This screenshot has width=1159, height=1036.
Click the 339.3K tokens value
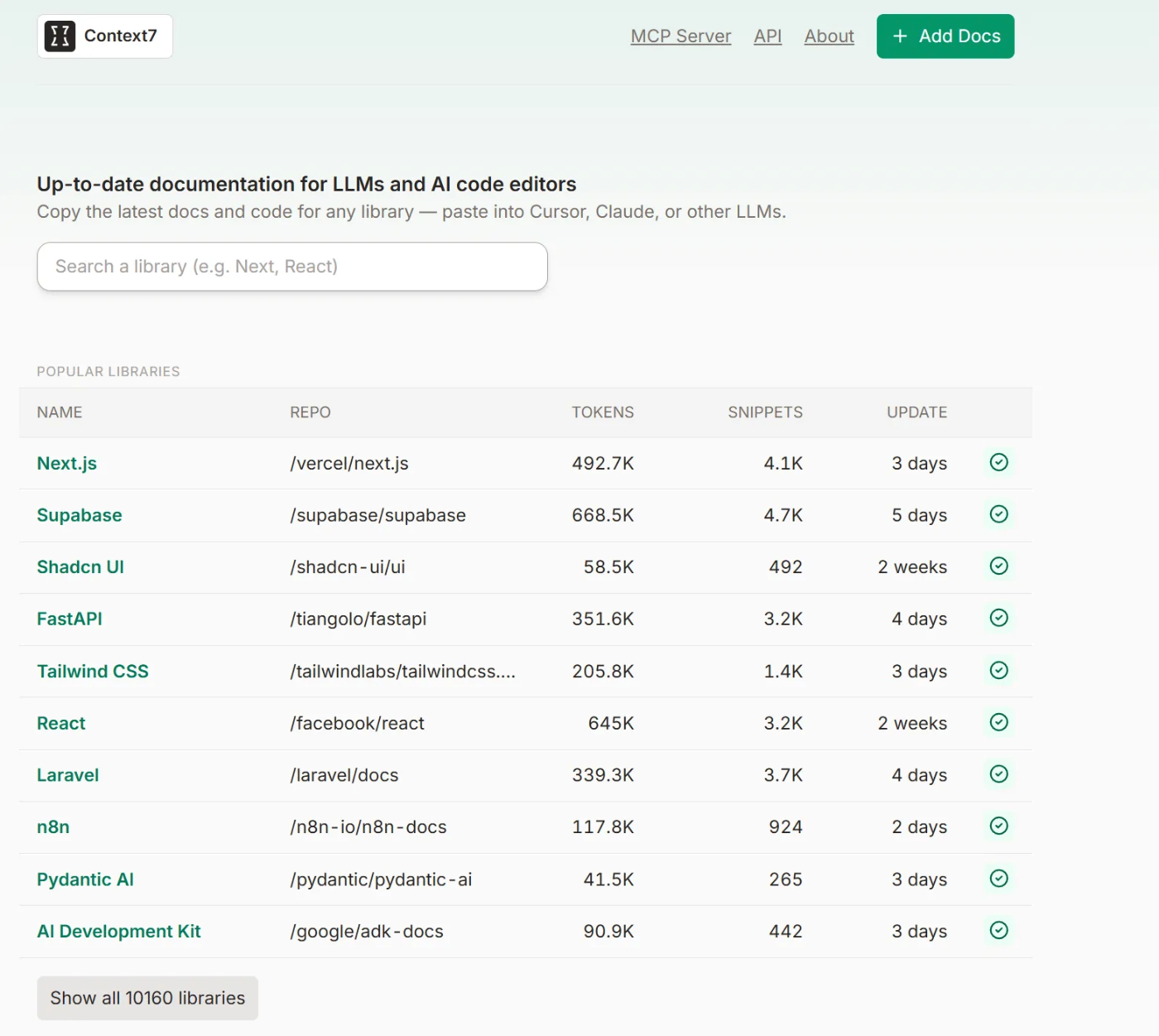(x=603, y=775)
